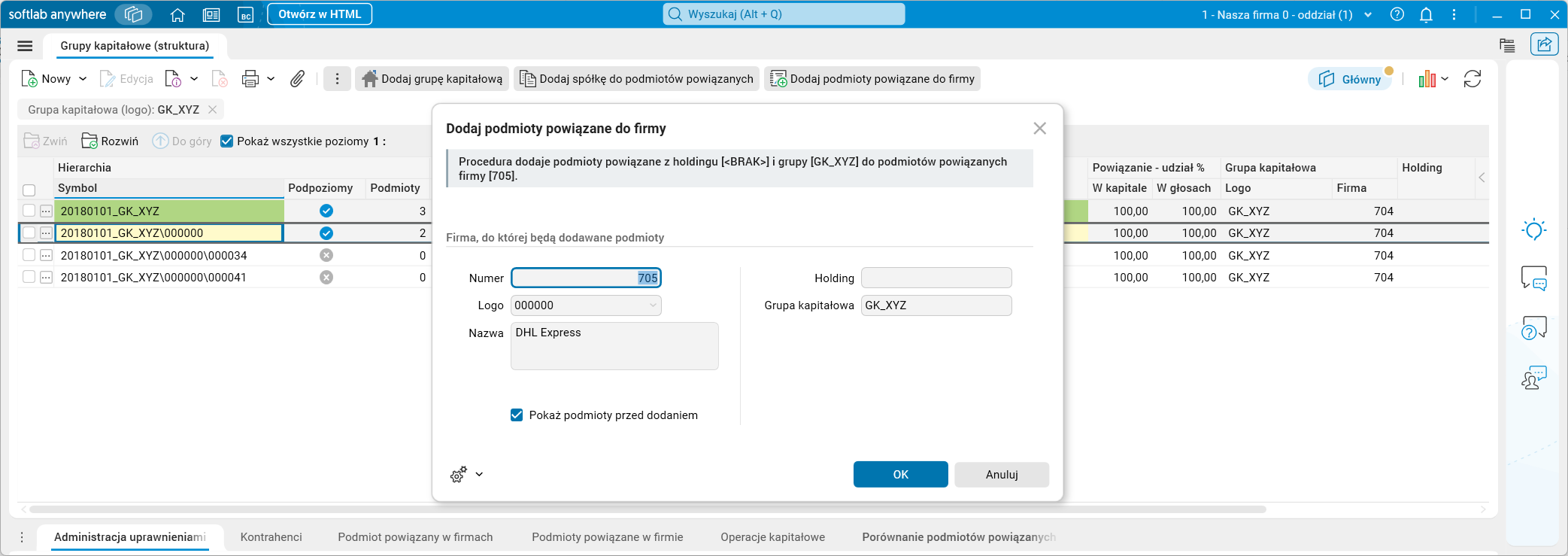Switch to Administracja uprawnieniami tab
Viewport: 1568px width, 556px height.
(x=130, y=537)
